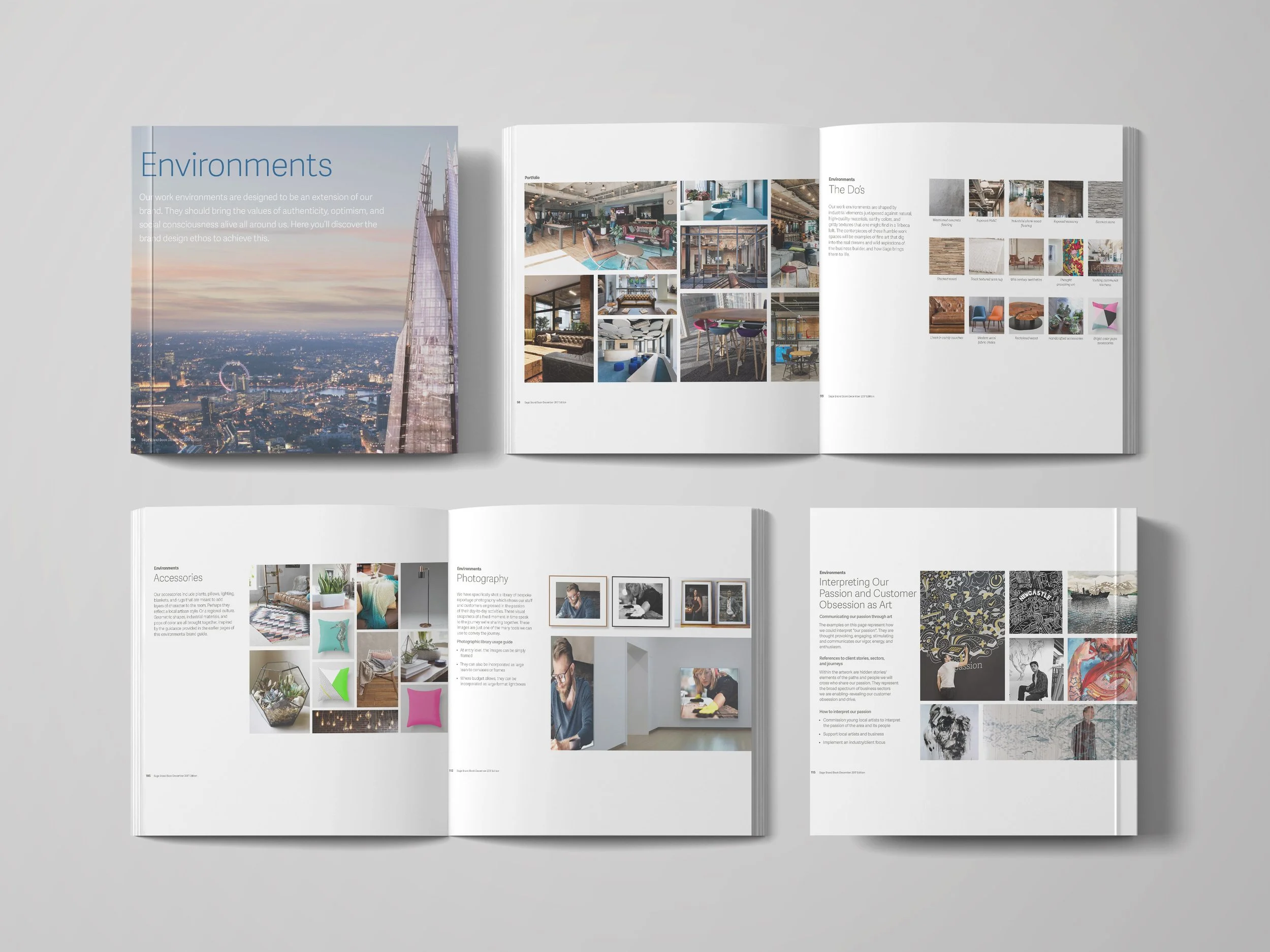Click the 'Accessories' section heading
The height and width of the screenshot is (952, 1270).
[x=178, y=578]
